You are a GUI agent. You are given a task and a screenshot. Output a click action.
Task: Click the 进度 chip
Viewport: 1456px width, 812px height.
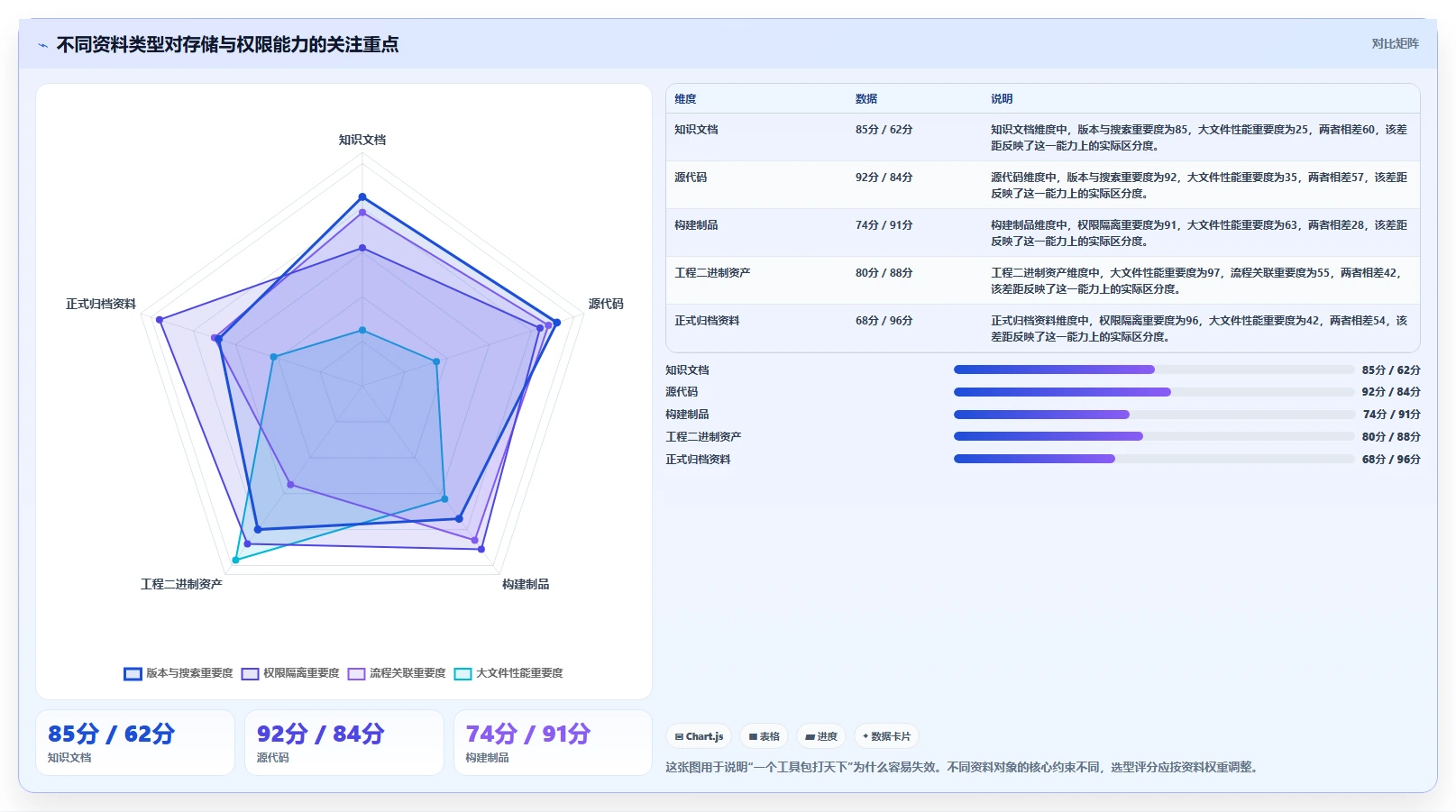(x=821, y=736)
